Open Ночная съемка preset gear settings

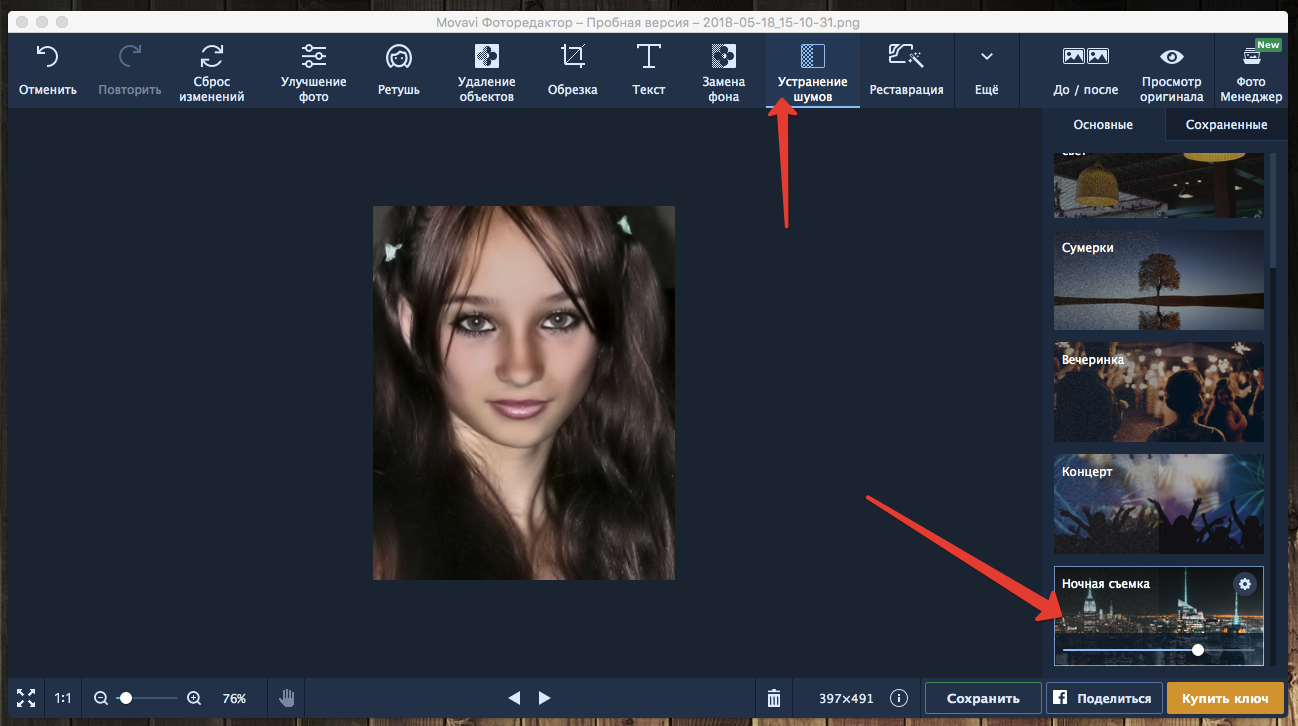(1244, 584)
